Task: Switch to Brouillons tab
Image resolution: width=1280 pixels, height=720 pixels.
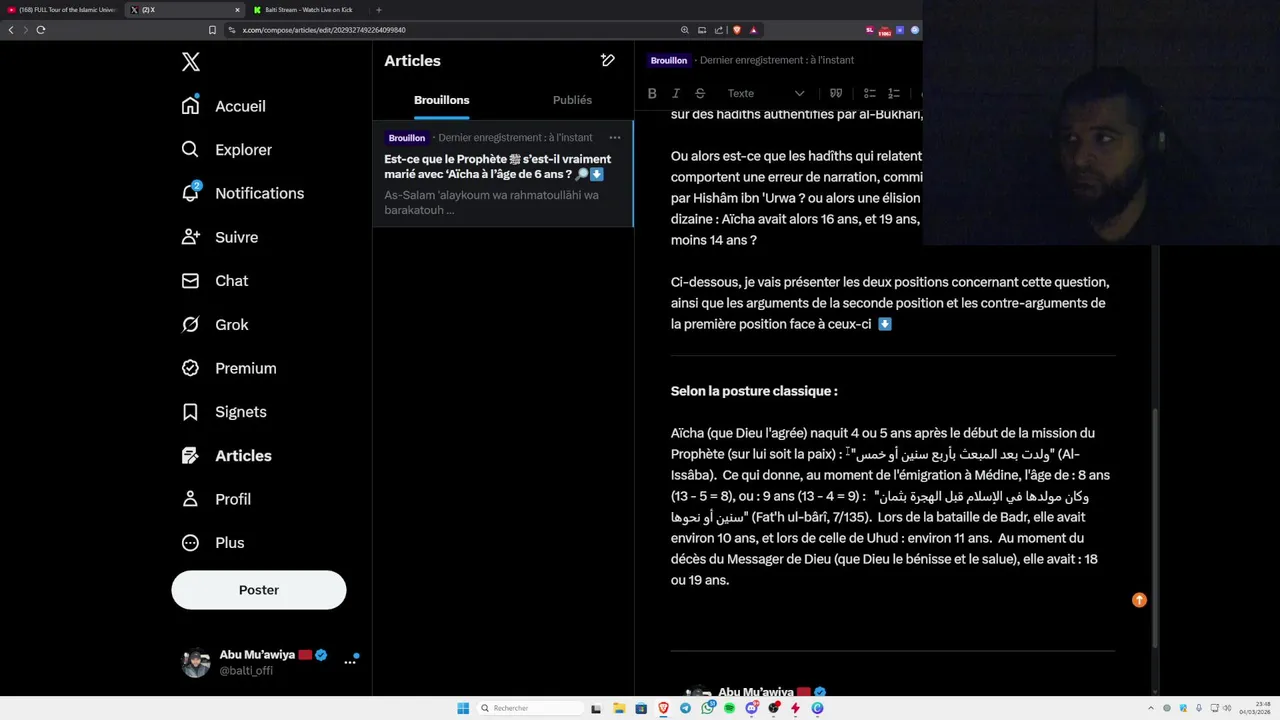Action: click(442, 100)
